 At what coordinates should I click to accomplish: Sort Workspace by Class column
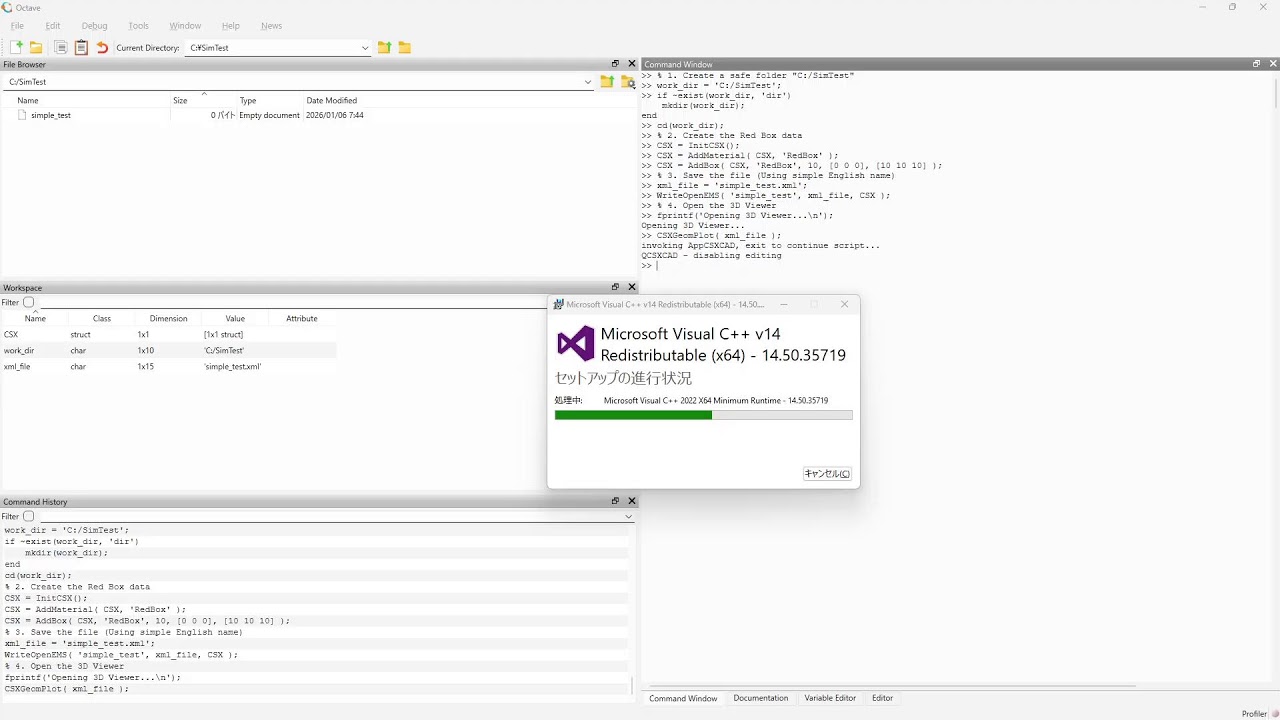(102, 318)
